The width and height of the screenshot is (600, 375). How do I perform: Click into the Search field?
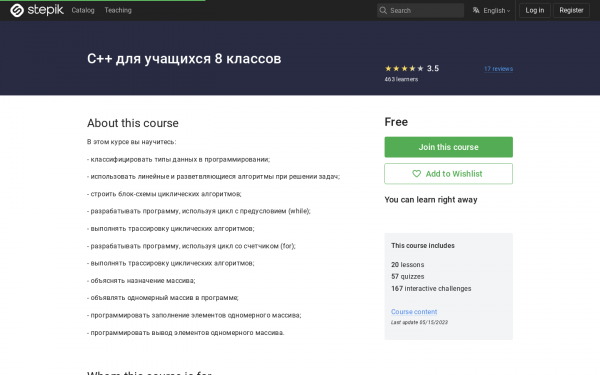pyautogui.click(x=421, y=10)
